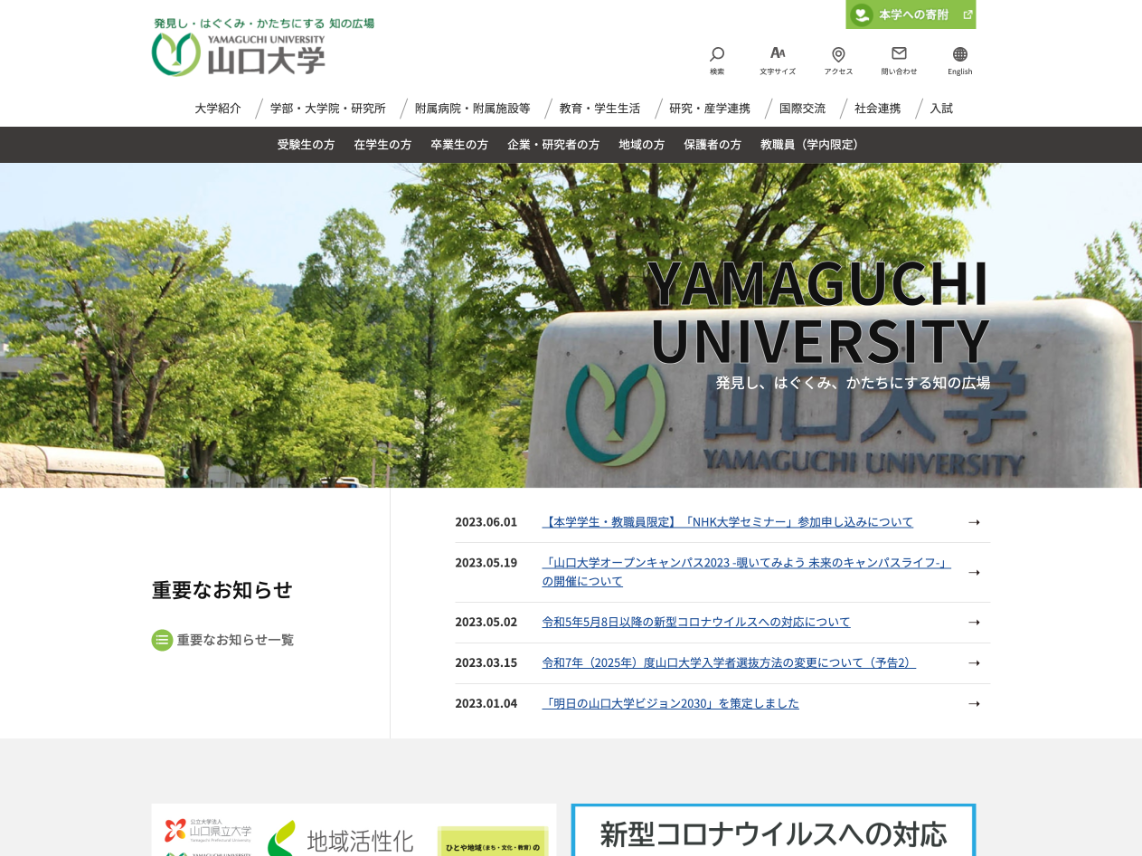Select 卒業生の方 in the dark bar
The height and width of the screenshot is (856, 1142).
460,145
